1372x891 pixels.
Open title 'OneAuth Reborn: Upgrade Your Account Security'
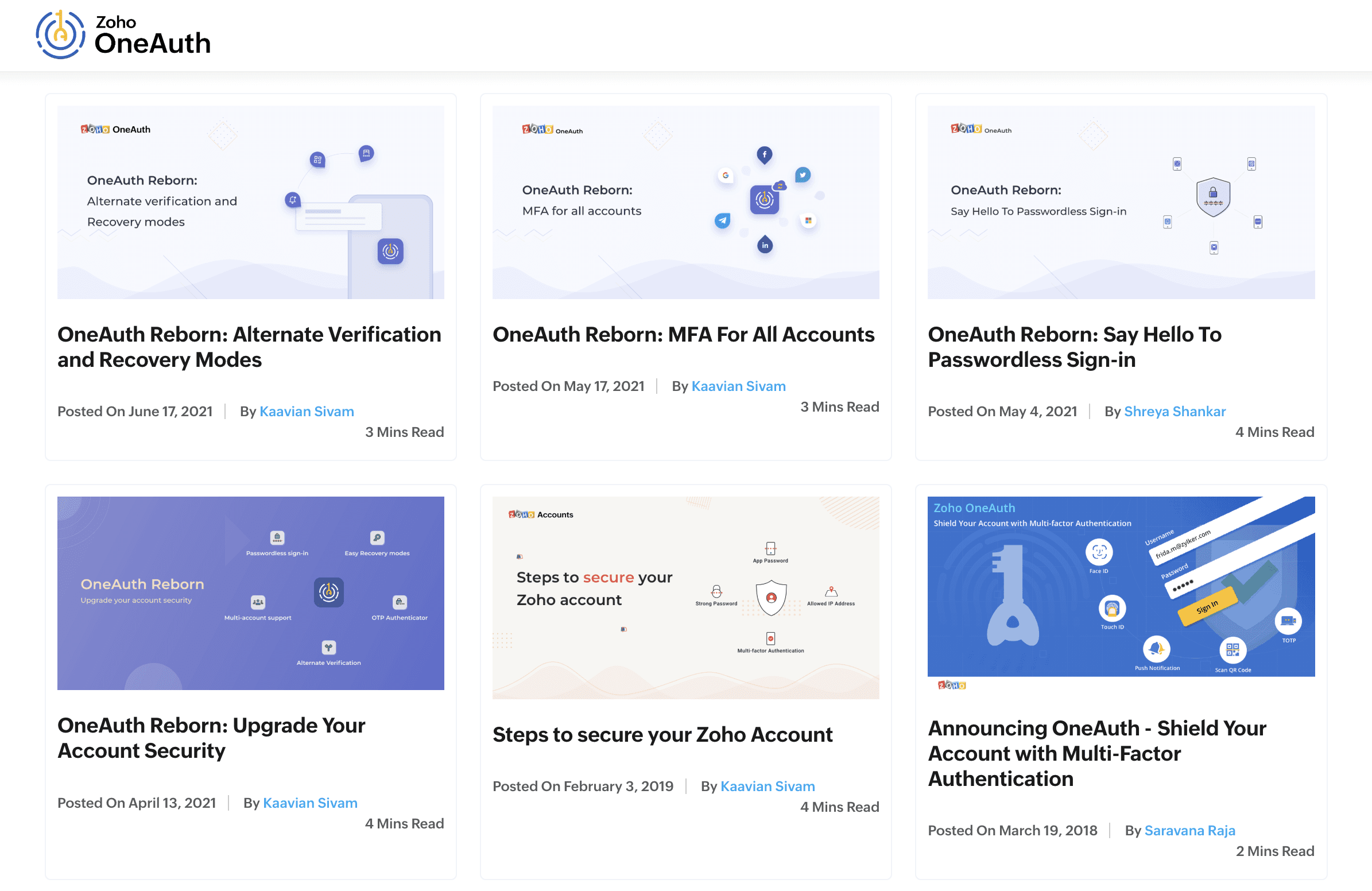point(212,738)
